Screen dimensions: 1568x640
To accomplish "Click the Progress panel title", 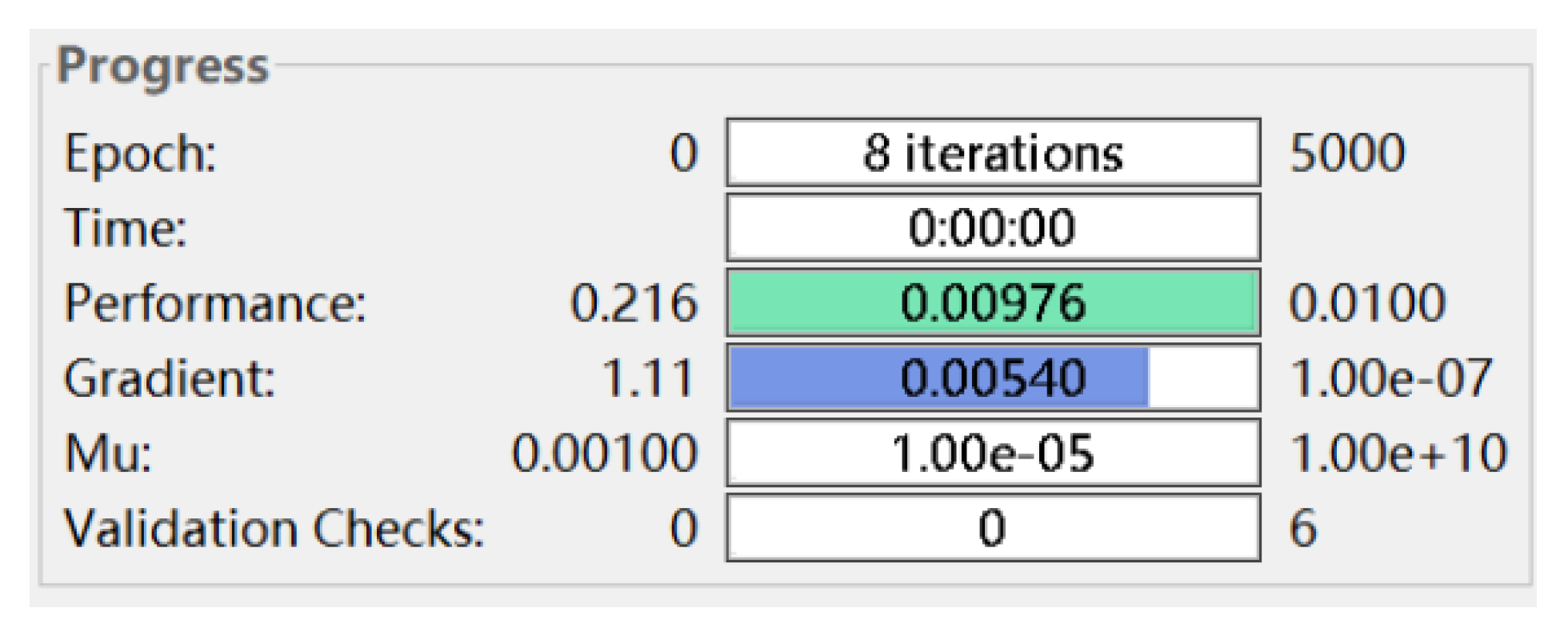I will 162,67.
